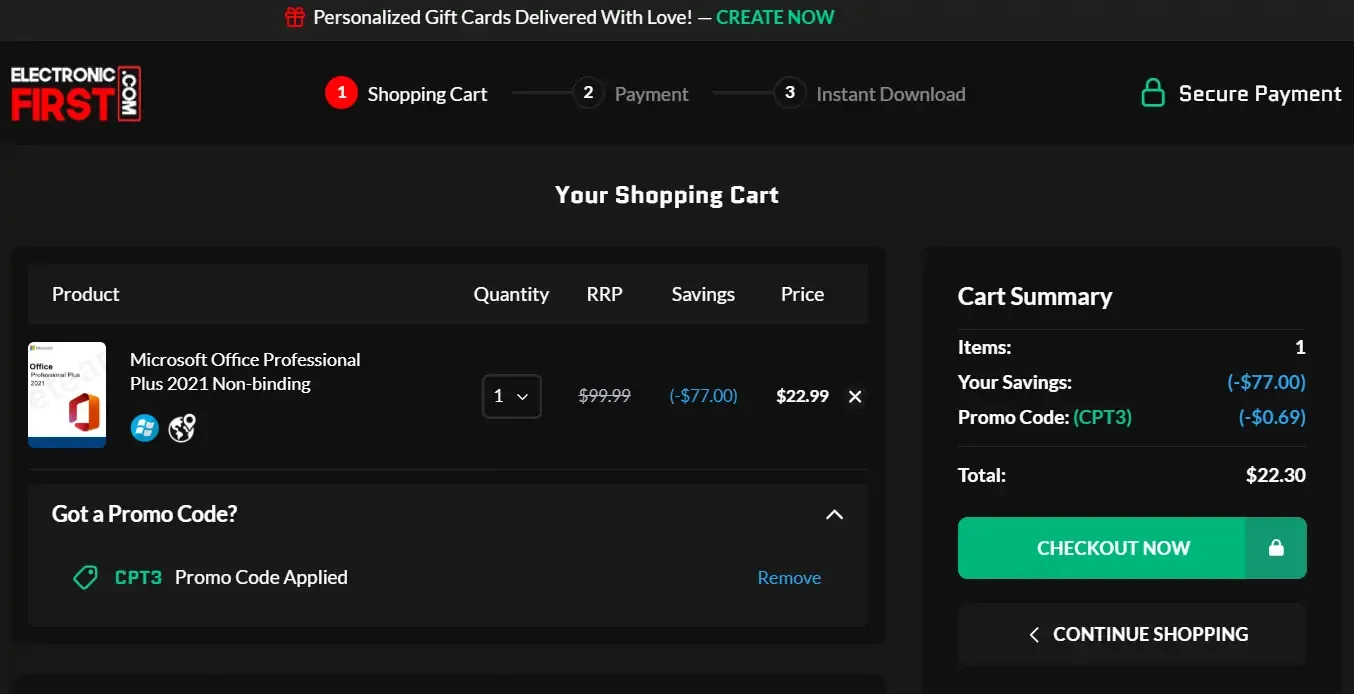Follow the Create Now gift card link
The width and height of the screenshot is (1354, 694).
(x=775, y=17)
